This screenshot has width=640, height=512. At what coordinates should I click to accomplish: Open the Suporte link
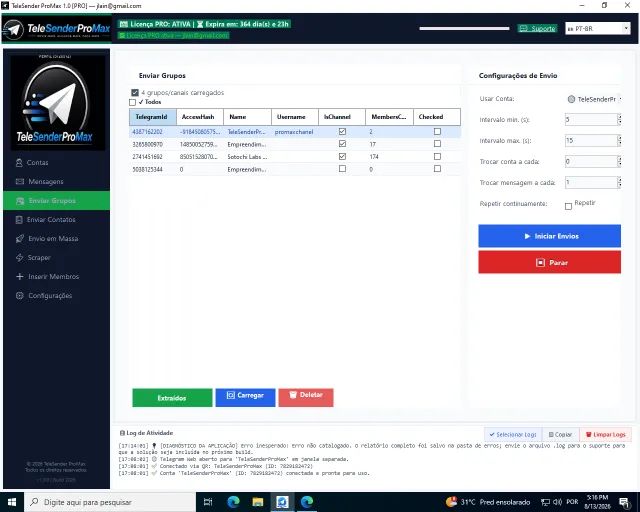pos(538,29)
